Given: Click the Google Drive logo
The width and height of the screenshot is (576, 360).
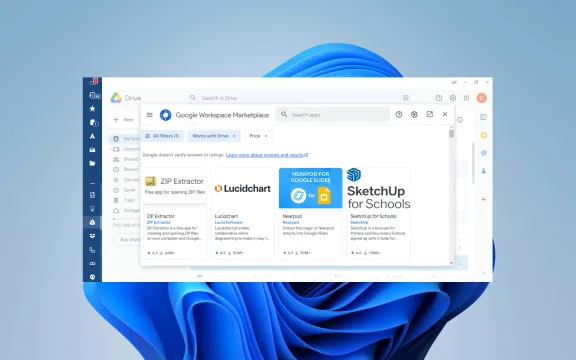Looking at the screenshot, I should coord(116,98).
